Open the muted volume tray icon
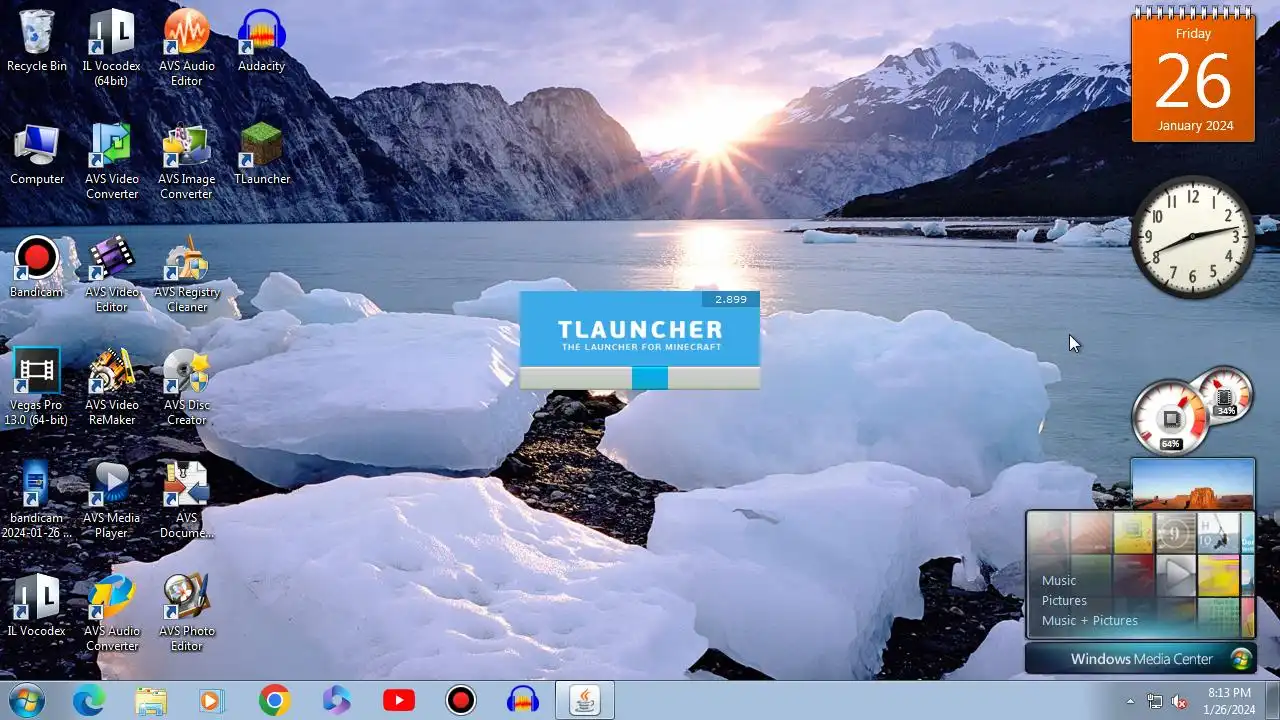Image resolution: width=1280 pixels, height=720 pixels. (1179, 701)
